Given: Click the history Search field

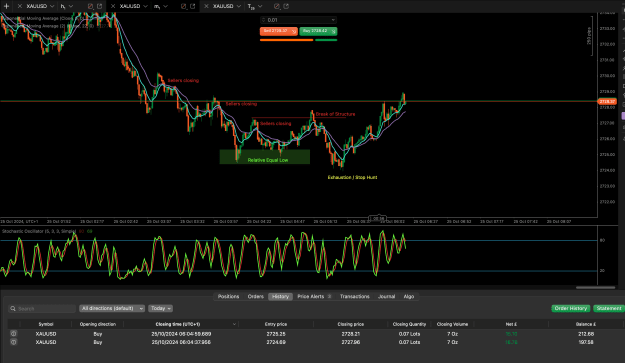Looking at the screenshot, I should pos(42,308).
